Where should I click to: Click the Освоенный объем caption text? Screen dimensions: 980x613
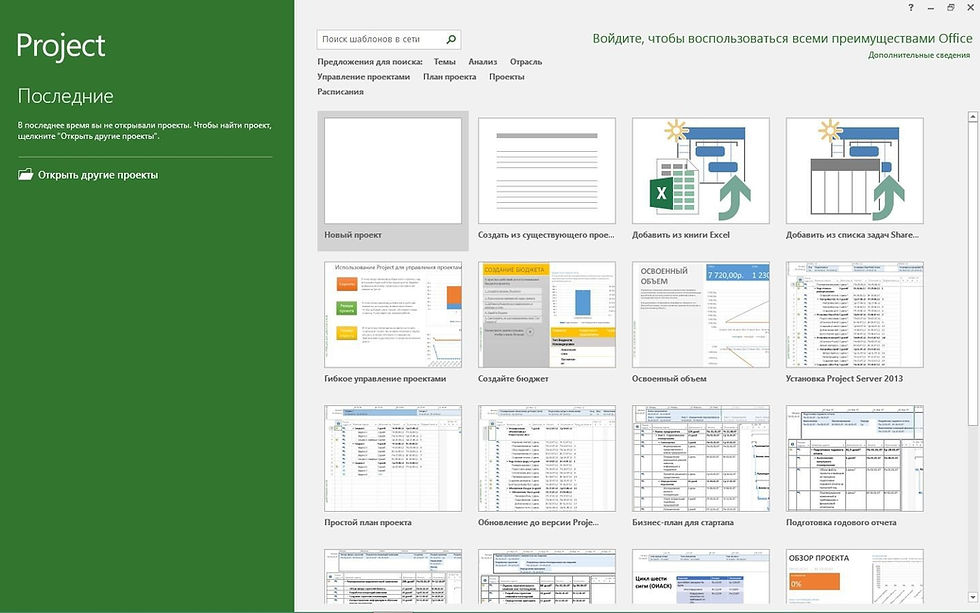(x=669, y=379)
